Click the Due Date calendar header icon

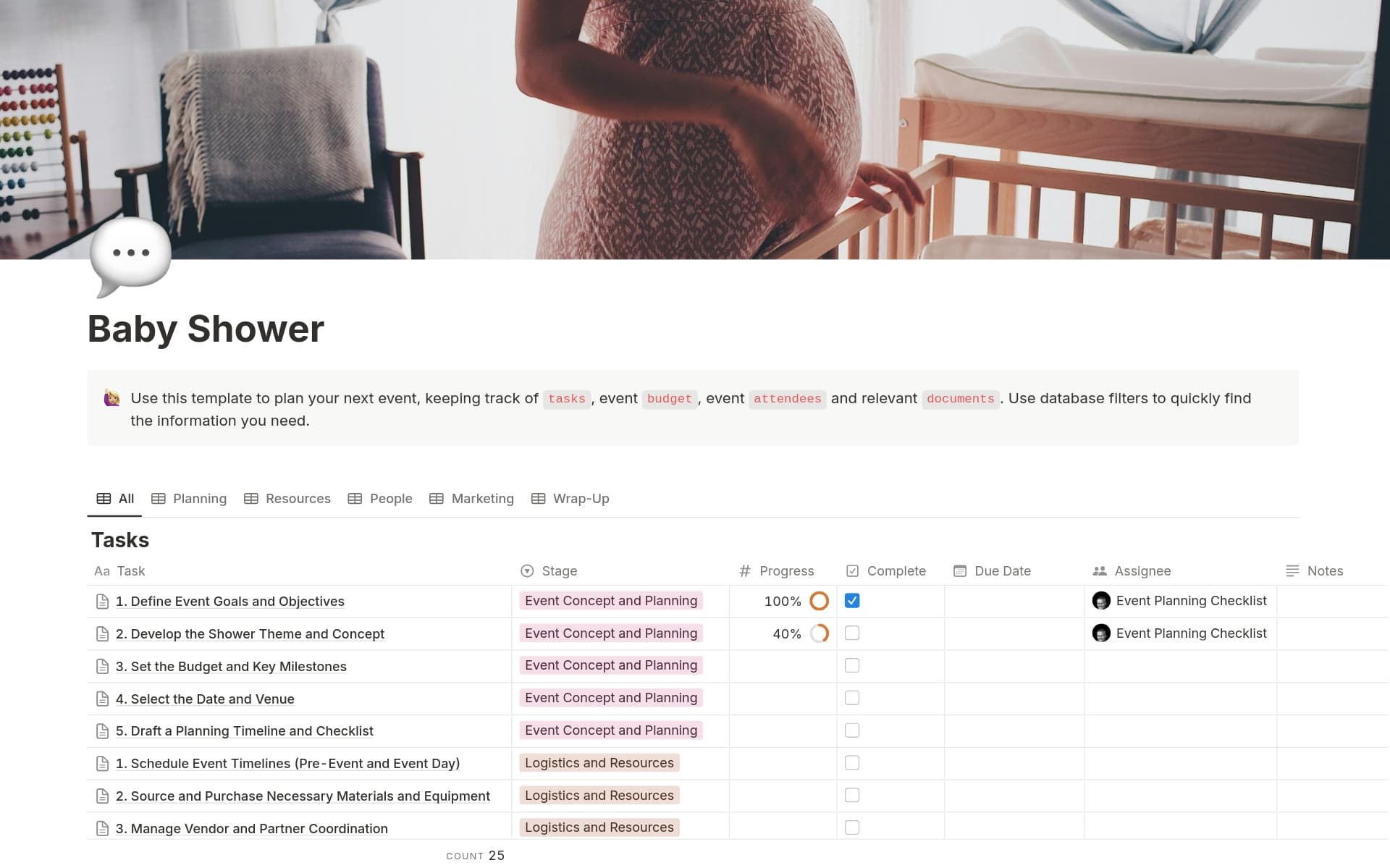tap(960, 571)
